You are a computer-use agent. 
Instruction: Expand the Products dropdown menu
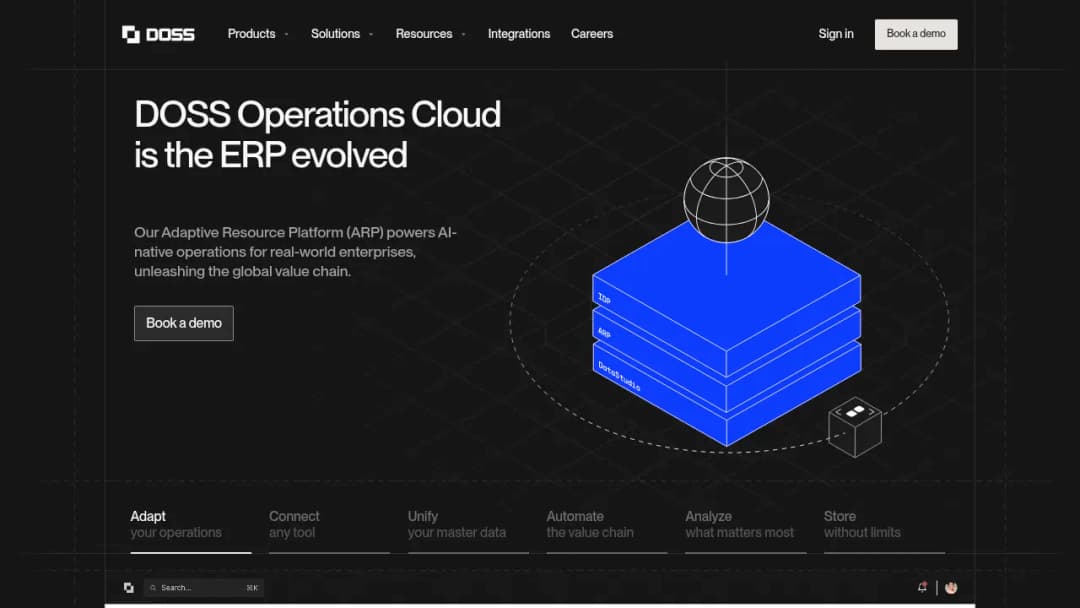point(258,34)
